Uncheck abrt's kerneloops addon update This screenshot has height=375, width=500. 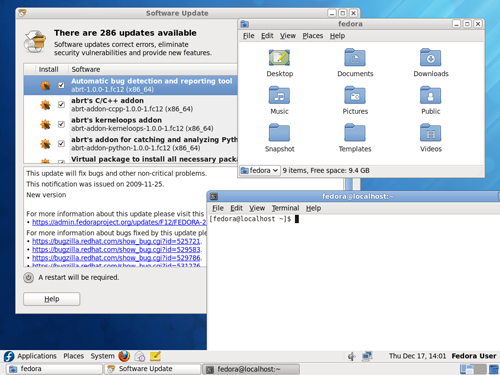pos(61,124)
